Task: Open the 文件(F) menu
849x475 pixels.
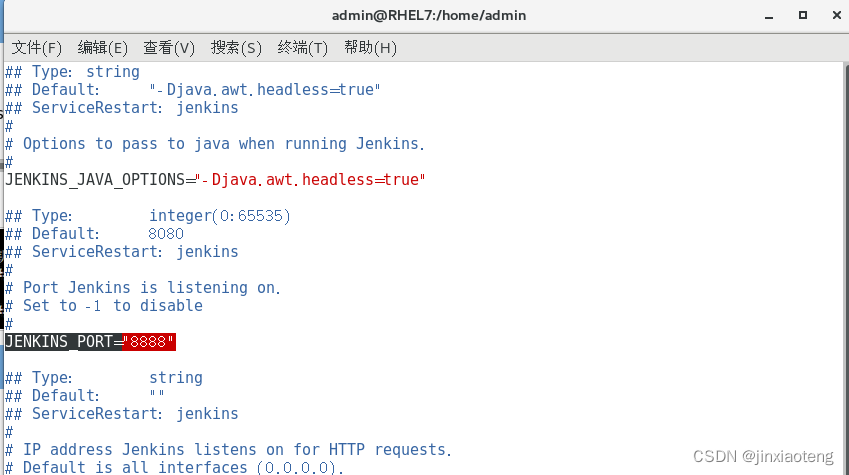Action: click(37, 48)
